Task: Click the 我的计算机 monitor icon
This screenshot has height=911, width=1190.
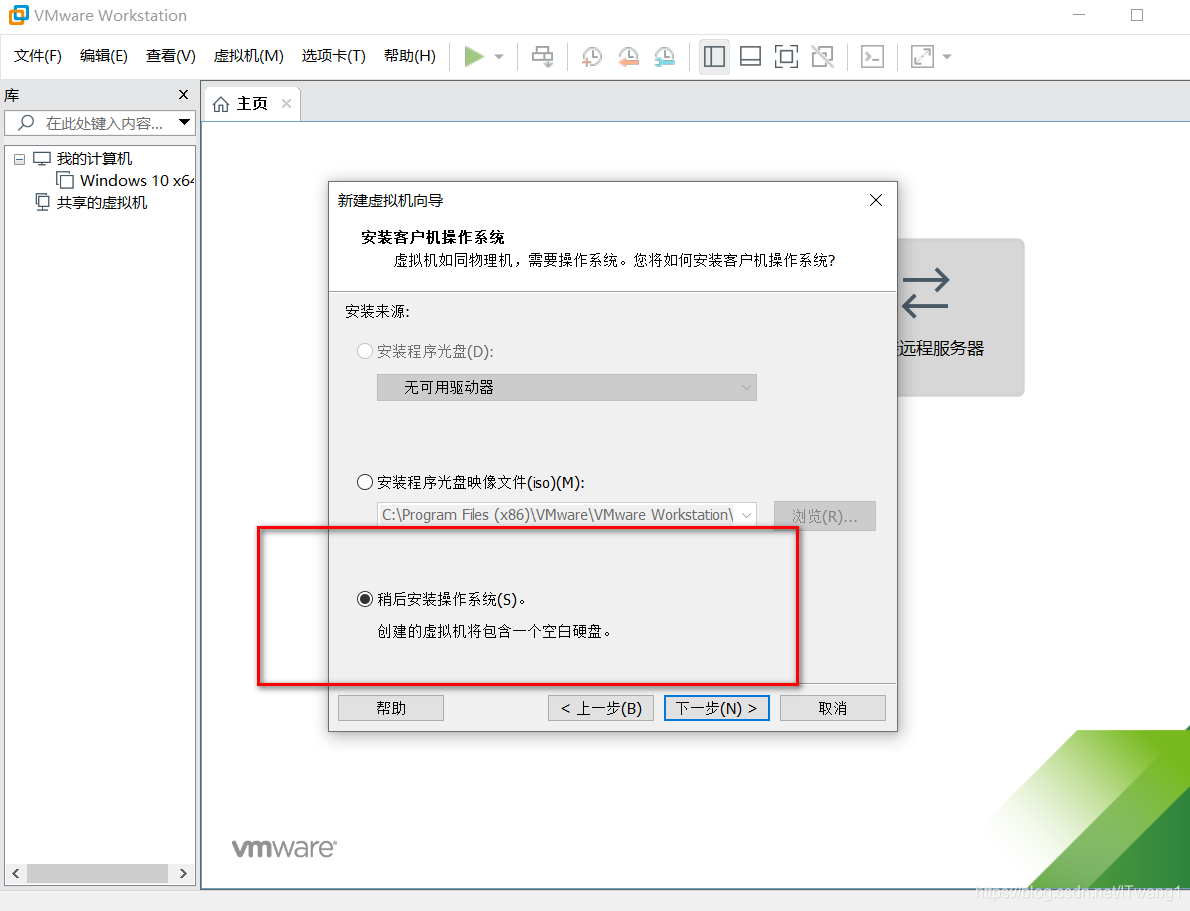Action: 42,159
